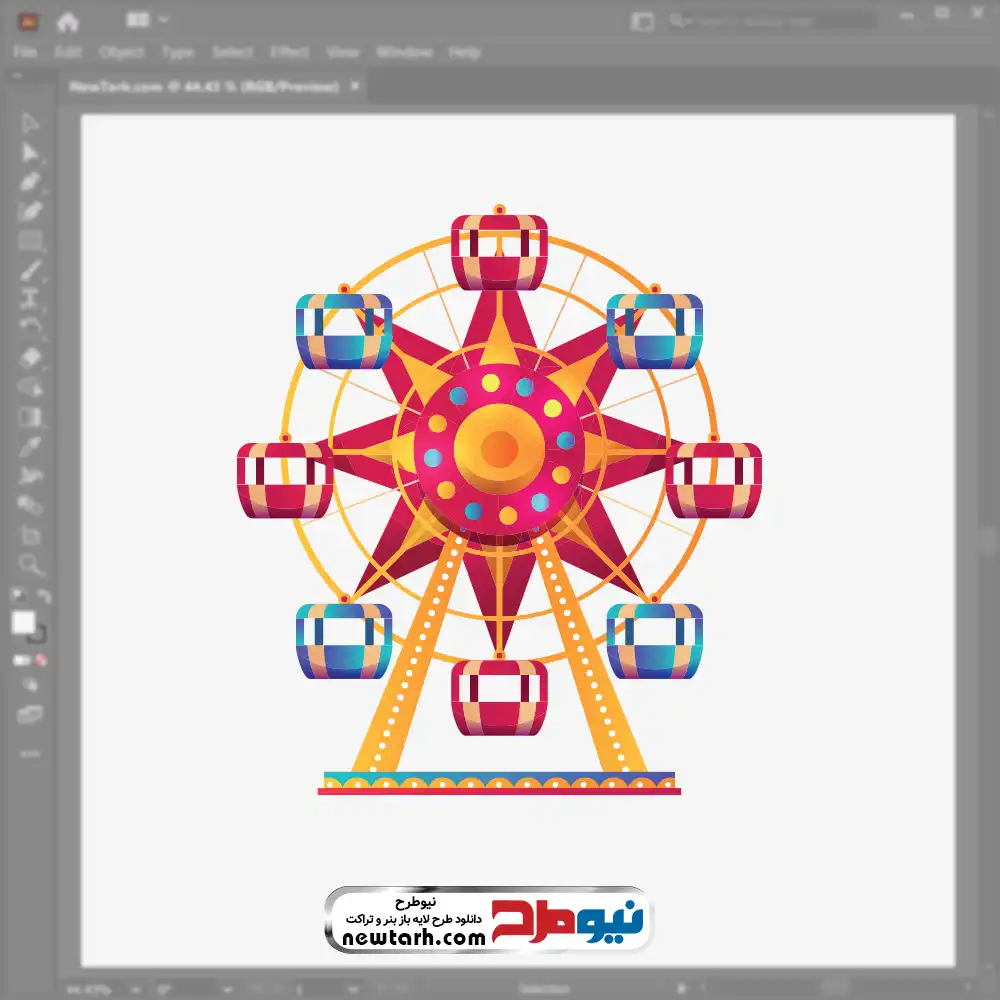The width and height of the screenshot is (1000, 1000).
Task: Select the Direct Selection tool
Action: click(30, 152)
